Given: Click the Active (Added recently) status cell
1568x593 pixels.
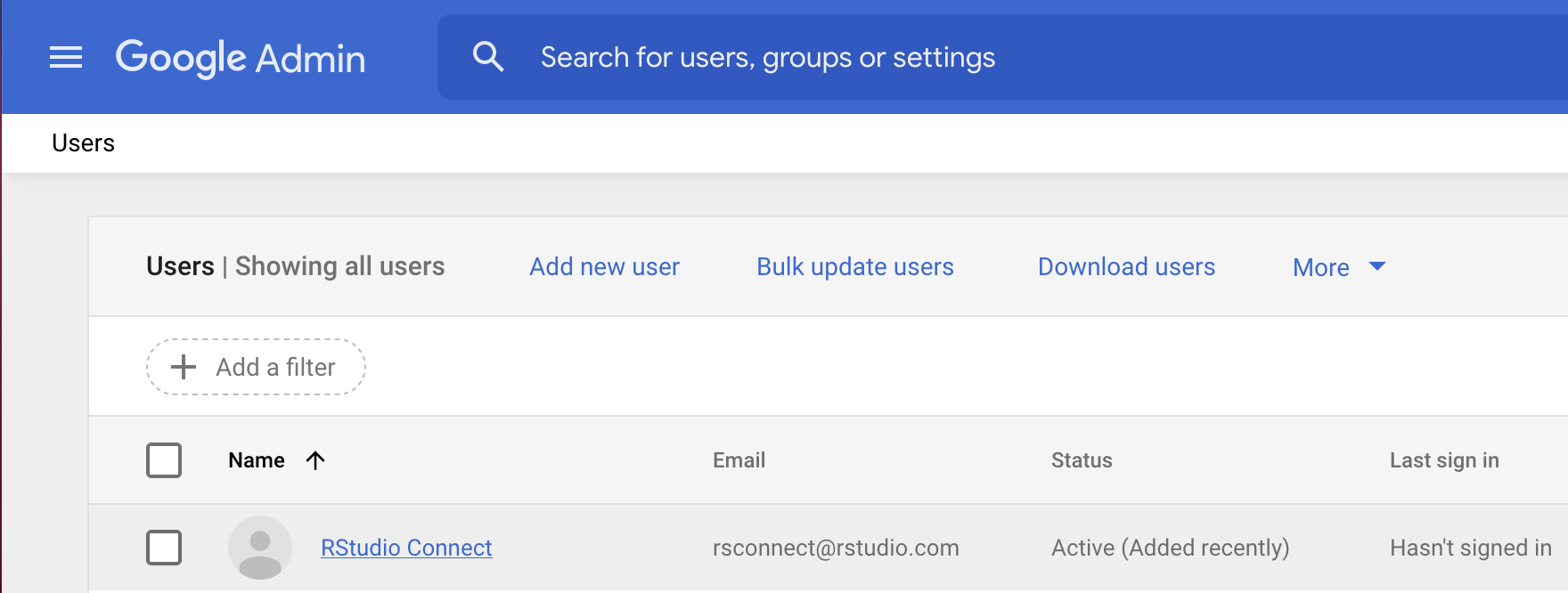Looking at the screenshot, I should tap(1171, 548).
